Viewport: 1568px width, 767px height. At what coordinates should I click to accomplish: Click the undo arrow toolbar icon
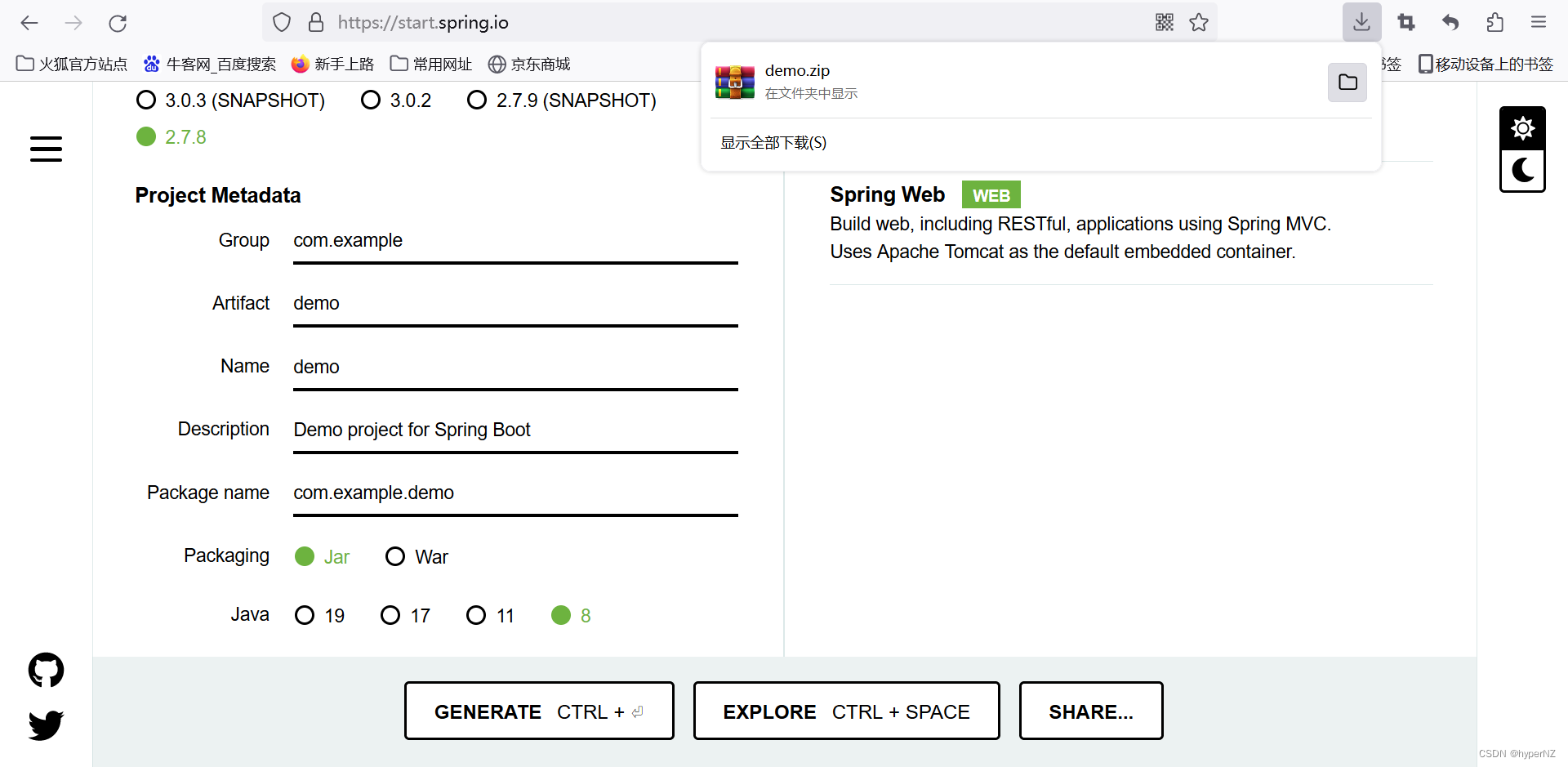[1450, 22]
